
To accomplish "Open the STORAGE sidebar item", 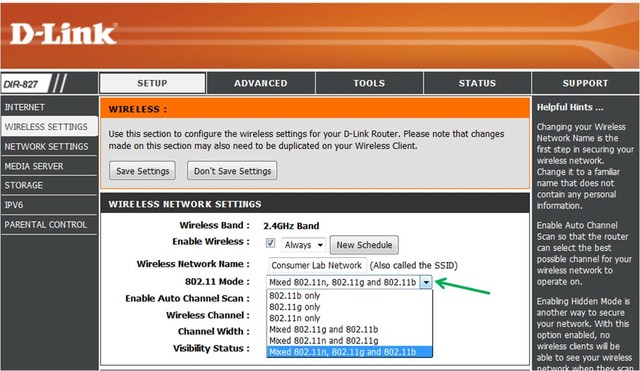I will (x=49, y=185).
